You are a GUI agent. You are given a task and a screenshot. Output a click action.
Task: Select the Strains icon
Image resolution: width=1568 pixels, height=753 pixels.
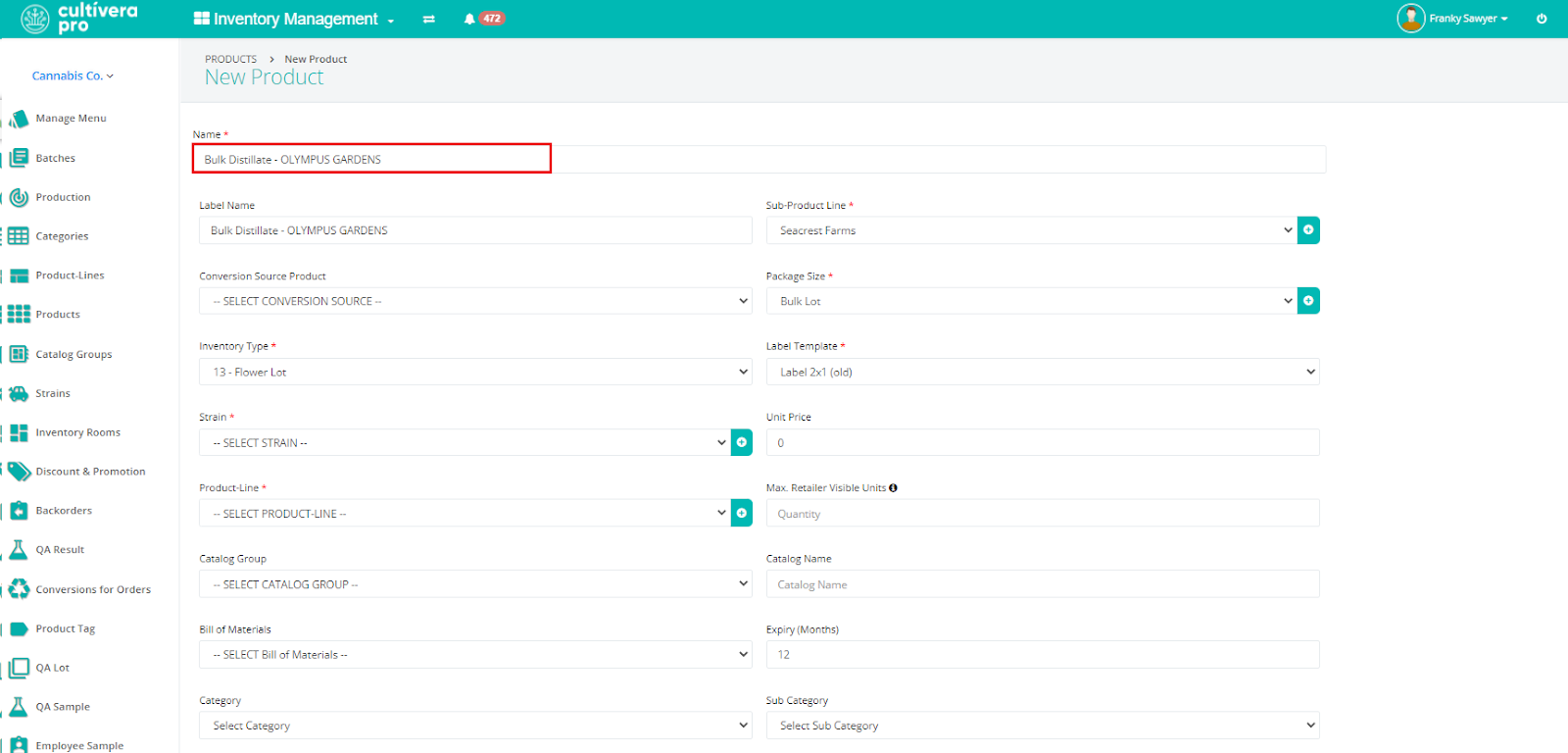pos(19,393)
